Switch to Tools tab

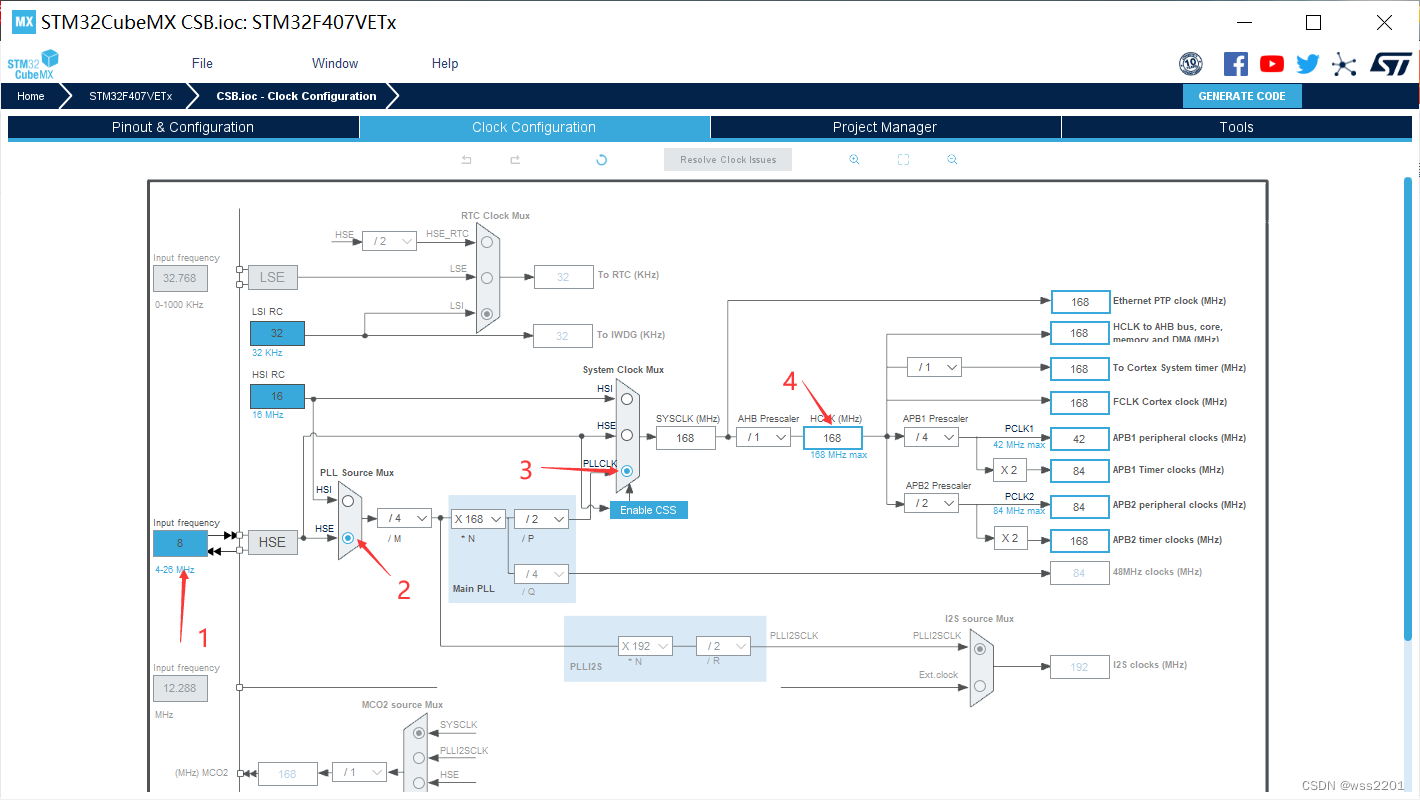coord(1236,127)
